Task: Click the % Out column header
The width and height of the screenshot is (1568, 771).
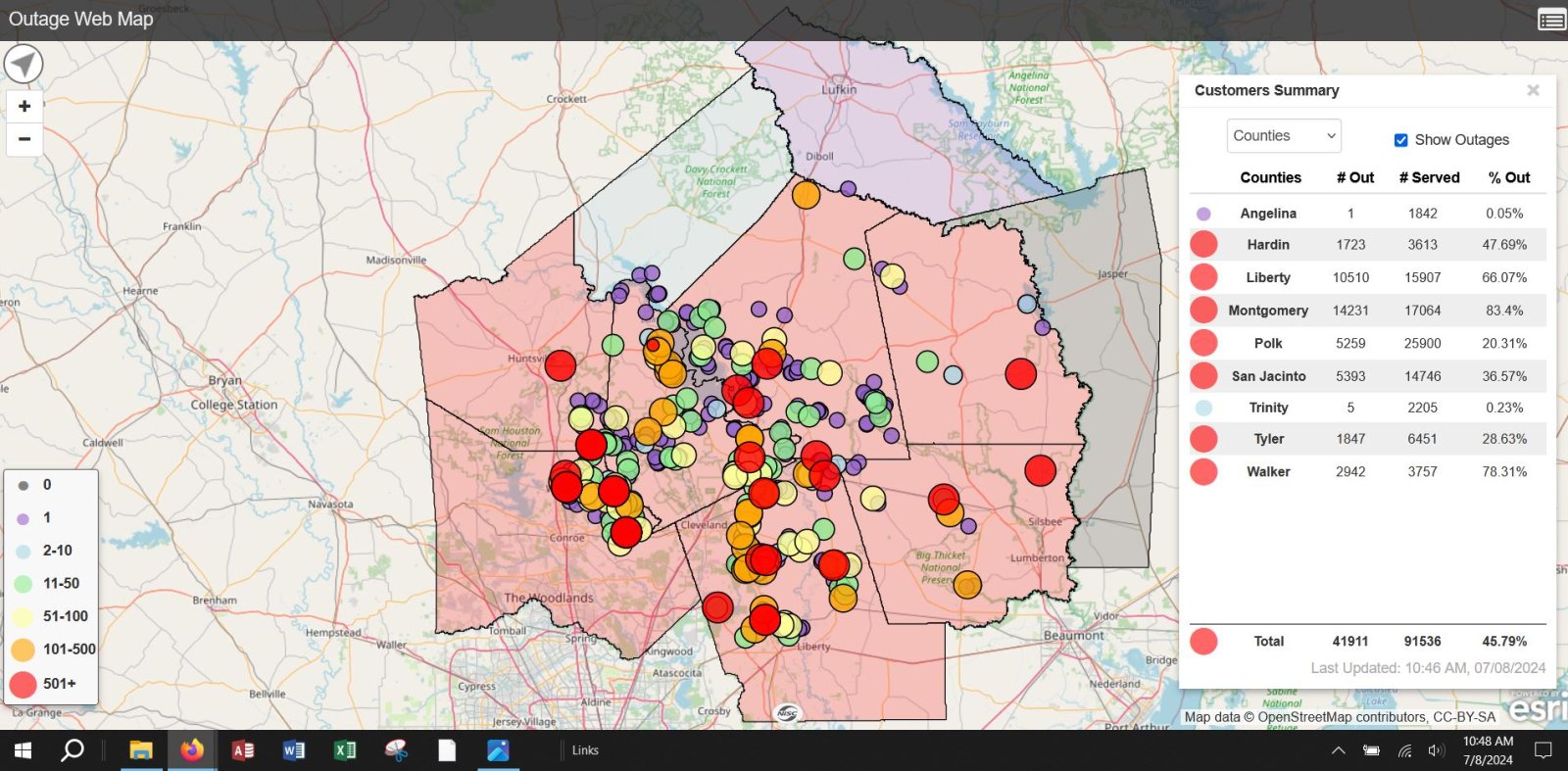Action: (x=1509, y=177)
